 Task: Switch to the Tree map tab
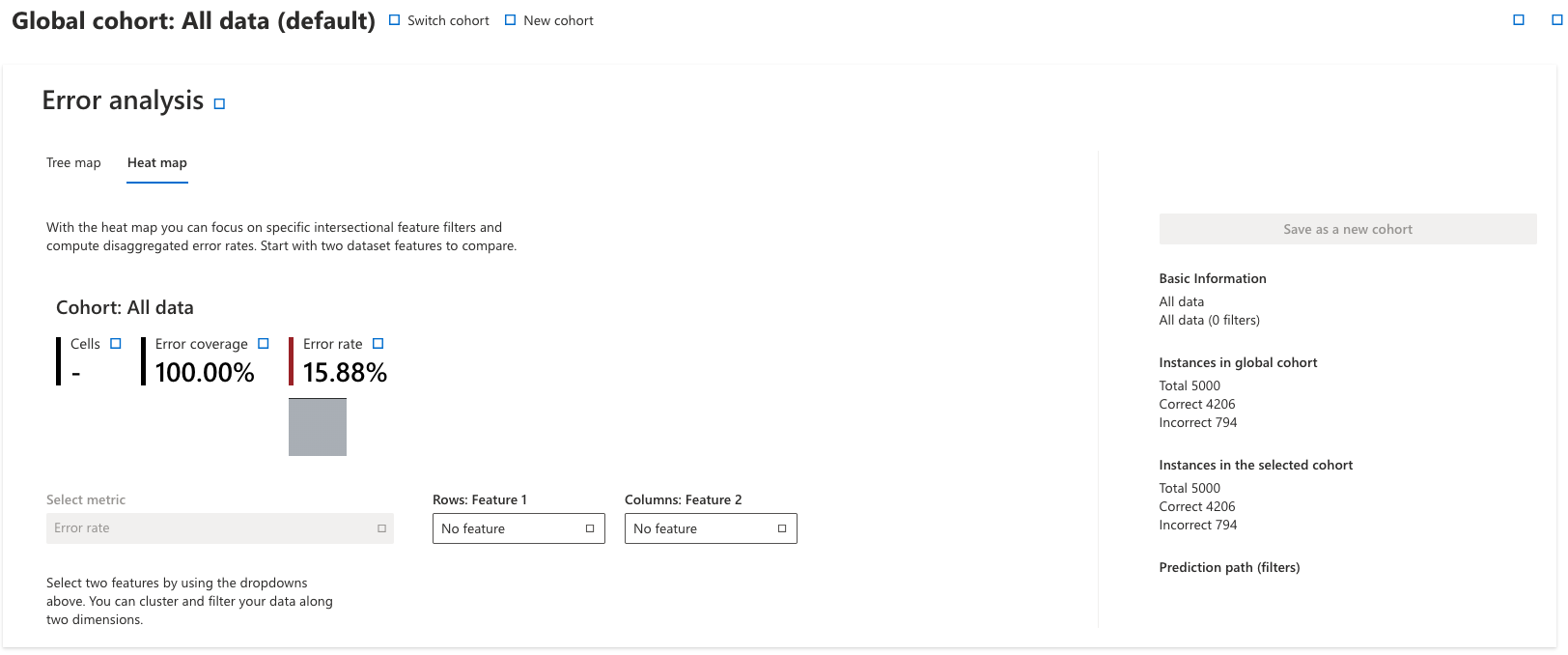tap(73, 163)
